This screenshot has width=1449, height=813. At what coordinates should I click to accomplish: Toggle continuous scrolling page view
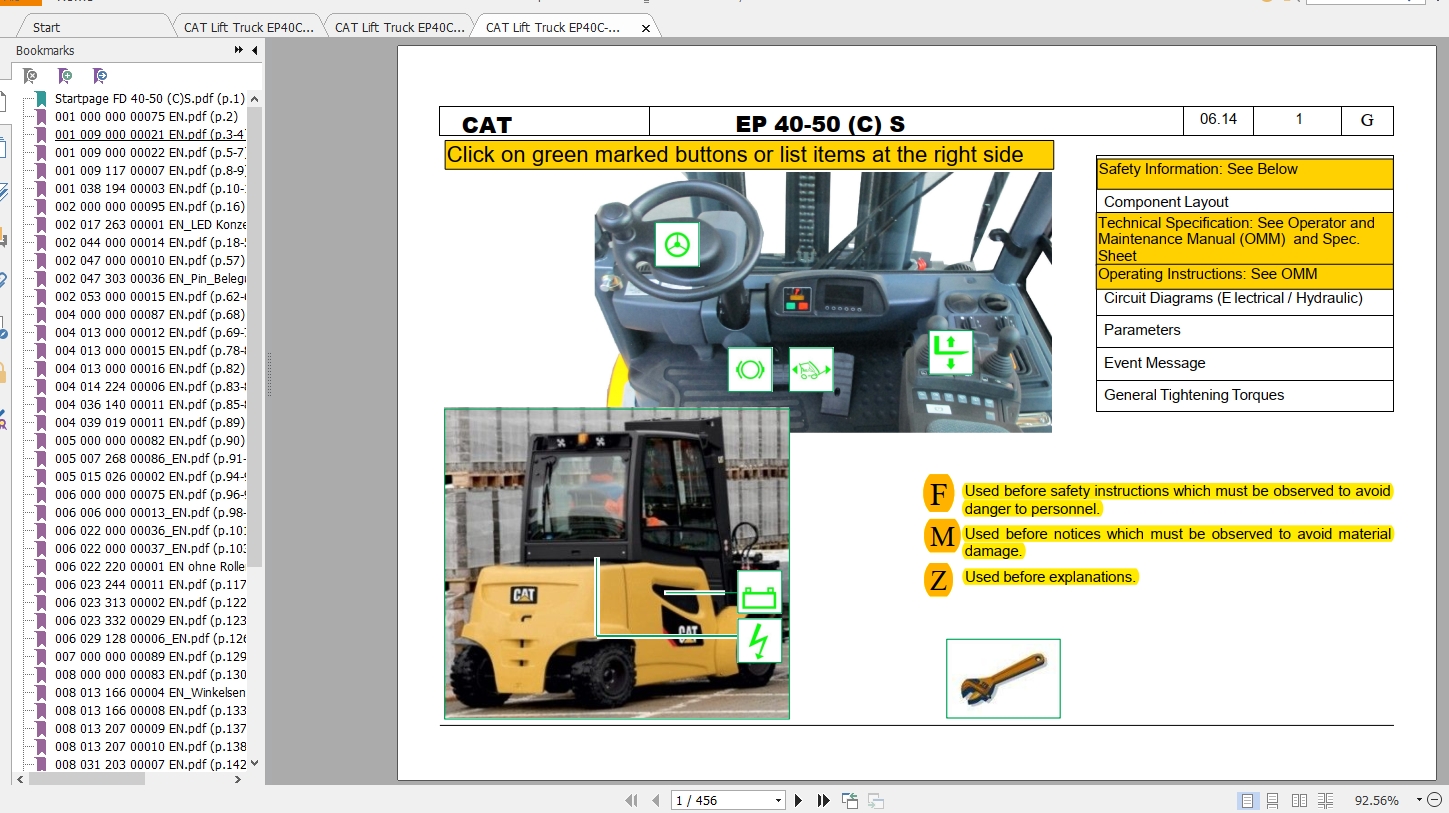1271,800
